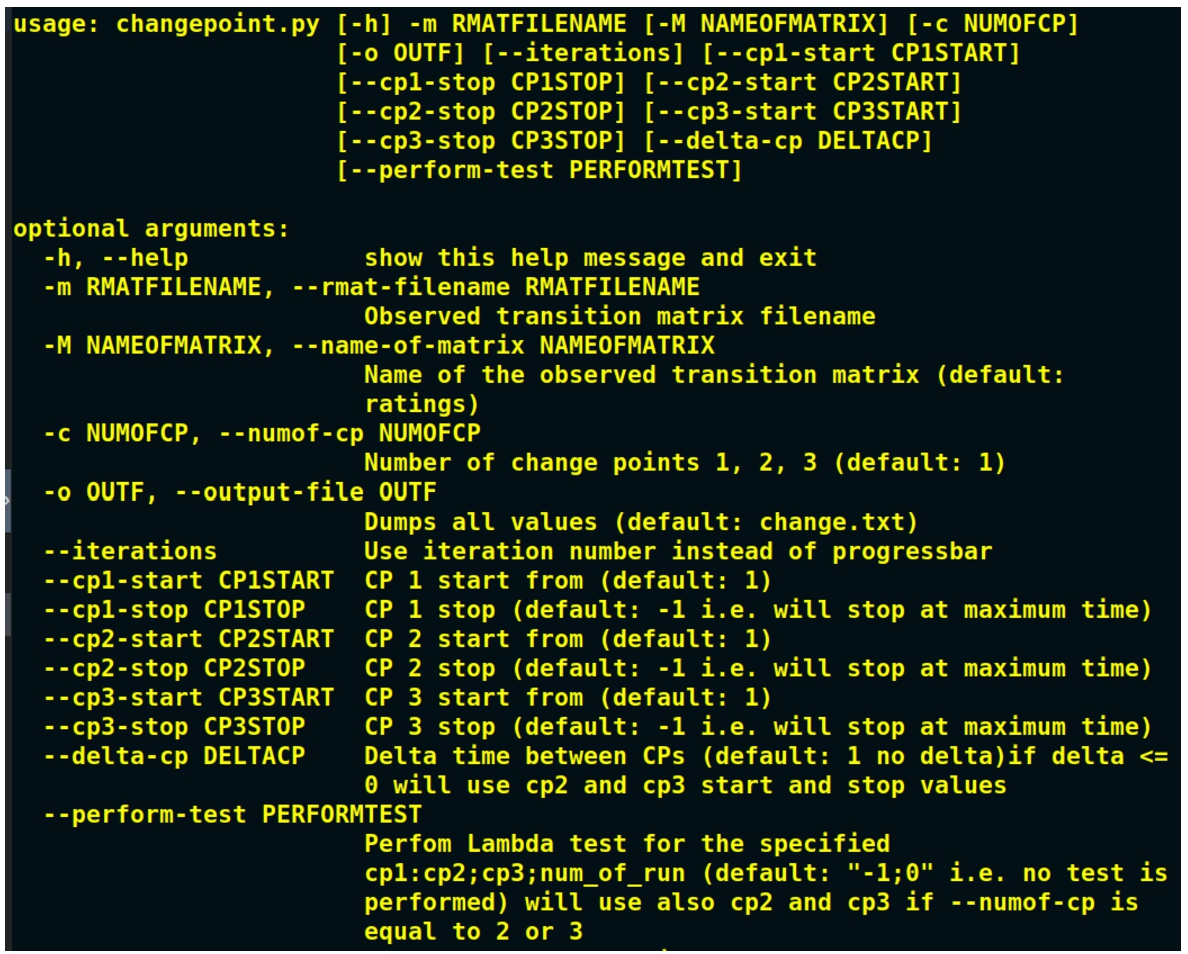Click 'Observed transition matrix filename' description
Viewport: 1188px width, 954px height.
(x=620, y=316)
